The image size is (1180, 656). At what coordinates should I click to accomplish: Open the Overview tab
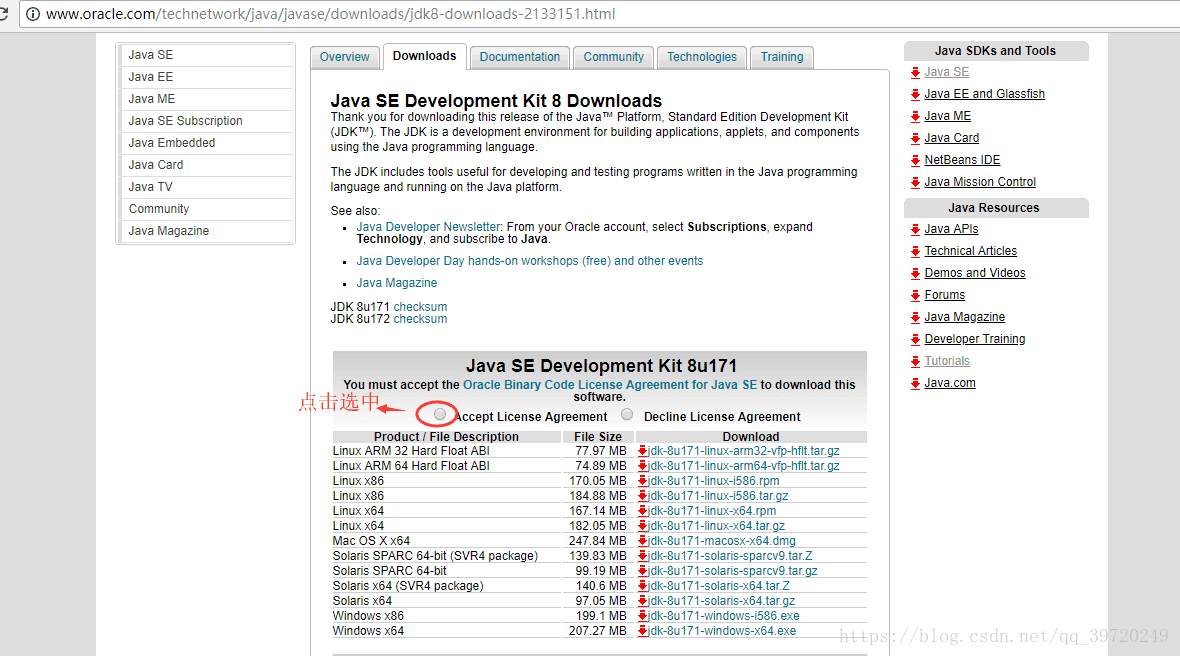pyautogui.click(x=345, y=57)
